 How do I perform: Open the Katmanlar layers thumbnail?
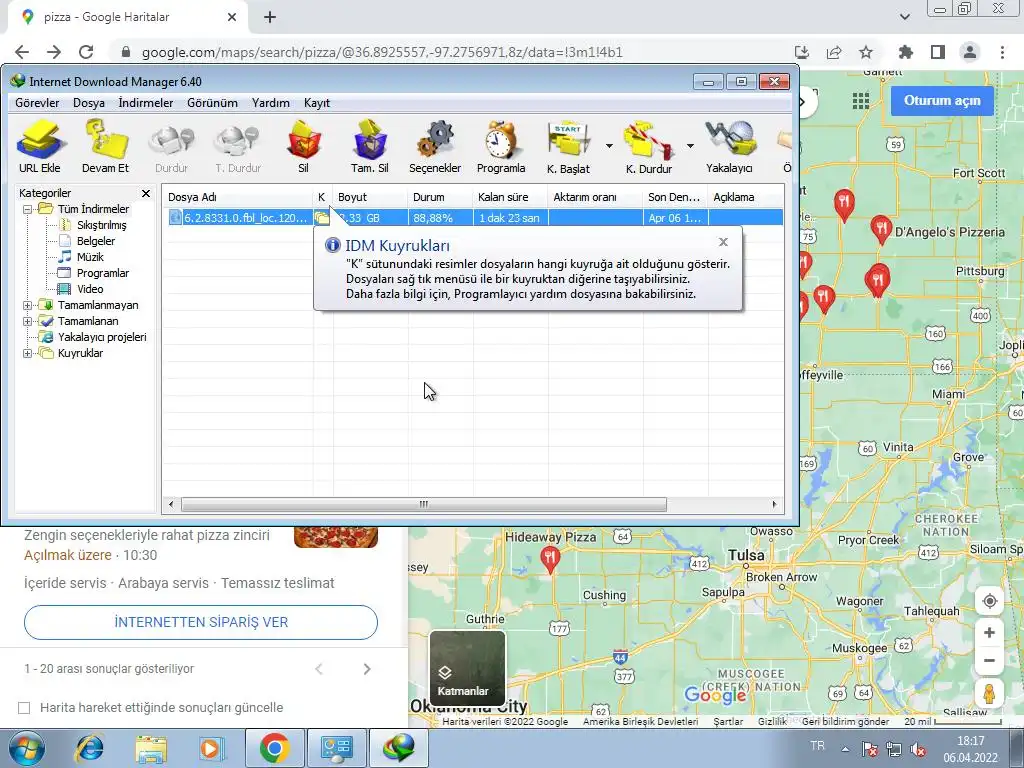coord(467,668)
